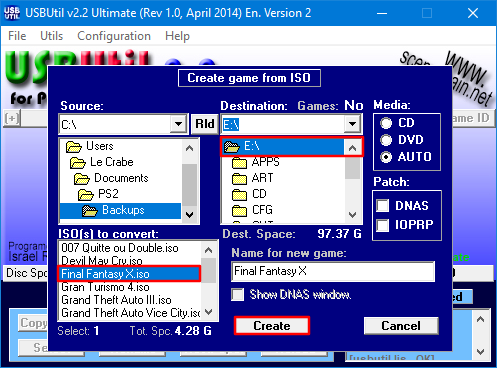Select the Backups folder label
497x368 pixels.
pyautogui.click(x=123, y=210)
